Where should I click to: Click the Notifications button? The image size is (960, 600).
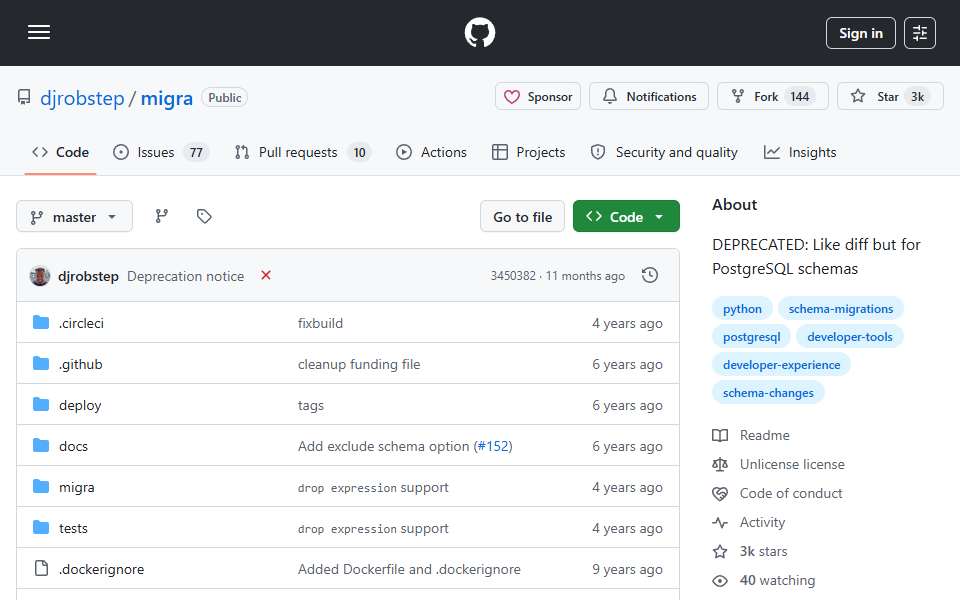649,96
